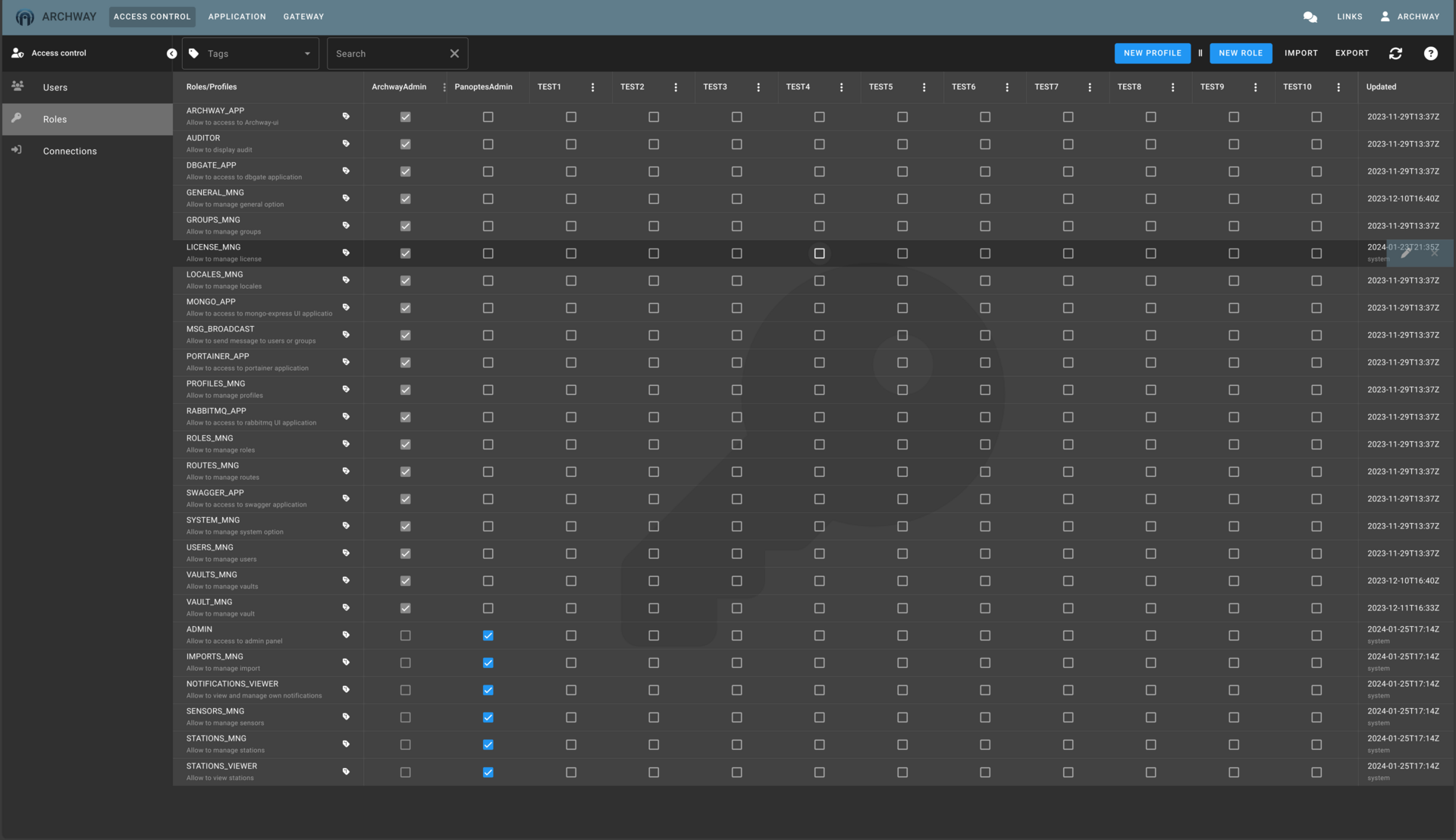The image size is (1456, 840).
Task: Click the ACCESS CONTROL navigation tab
Action: tap(152, 15)
